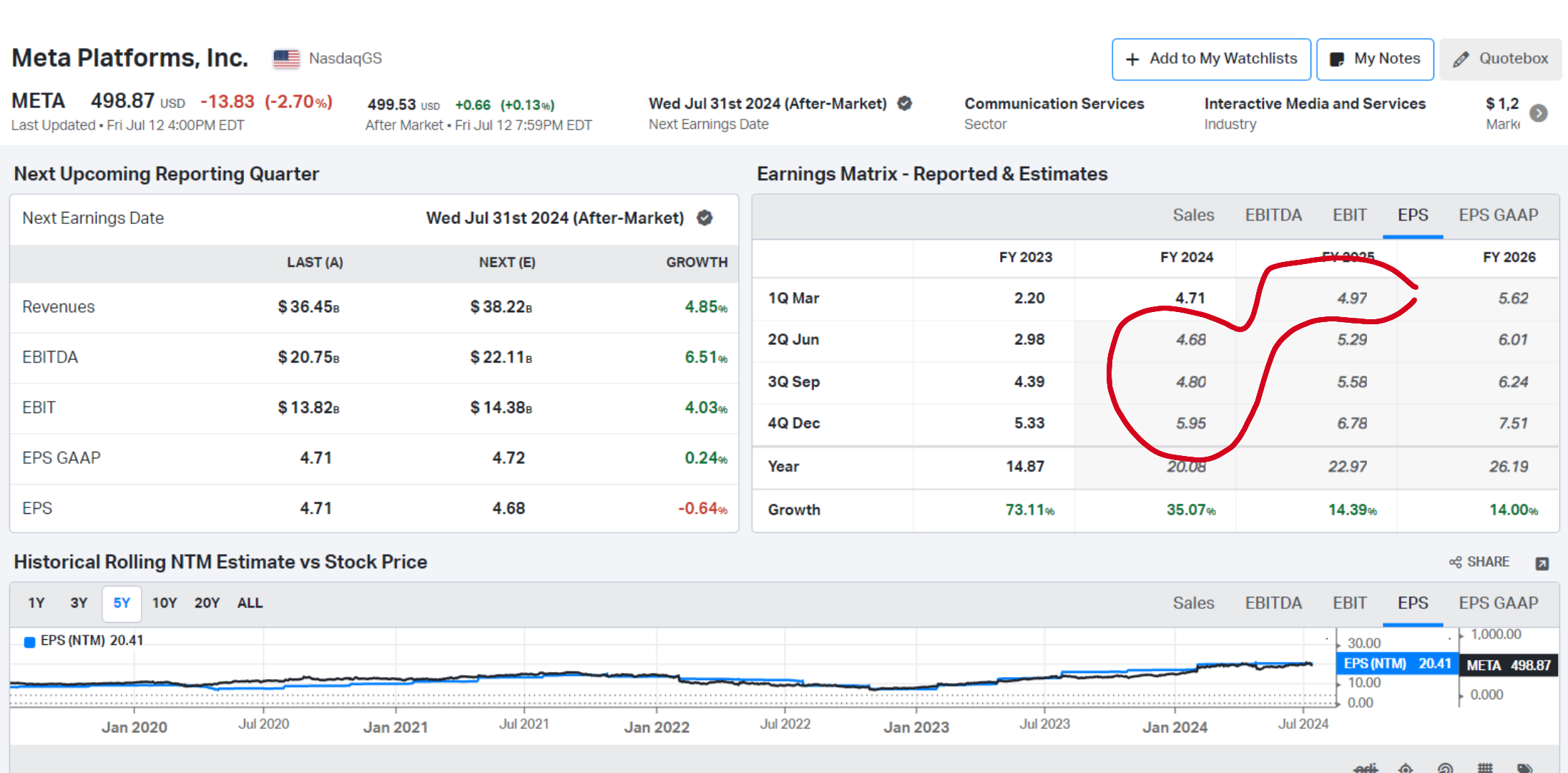Click the Revenues next estimate $38.22B
The width and height of the screenshot is (1568, 773).
point(501,307)
